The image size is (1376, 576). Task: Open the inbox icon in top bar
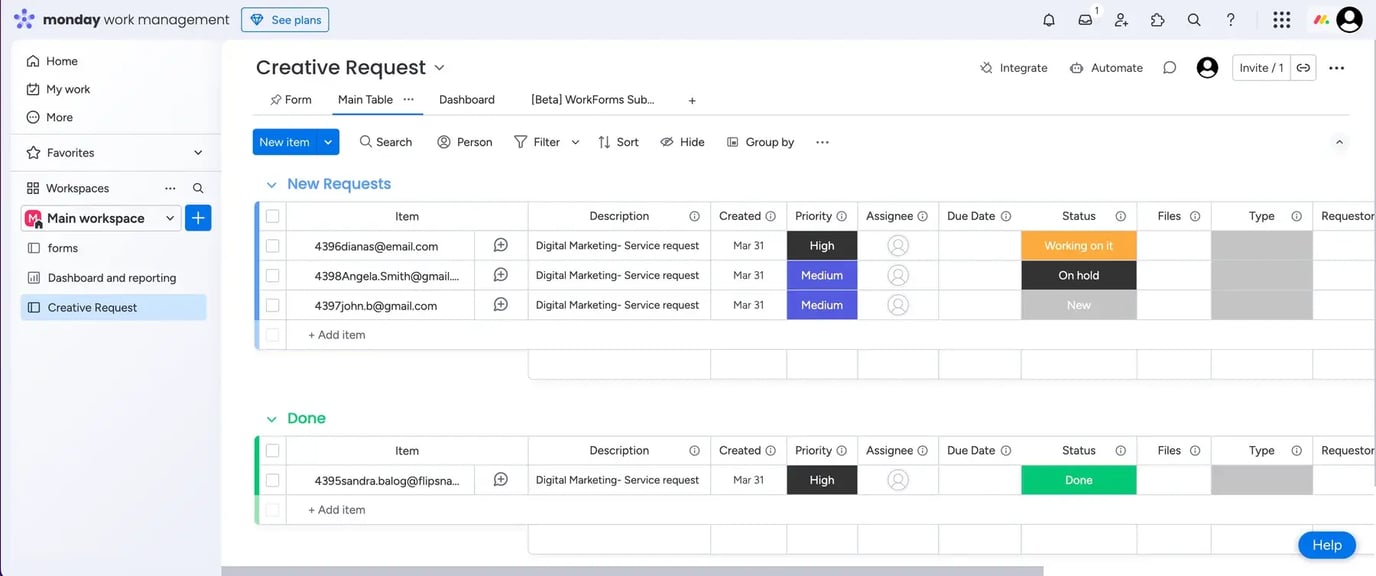tap(1085, 20)
